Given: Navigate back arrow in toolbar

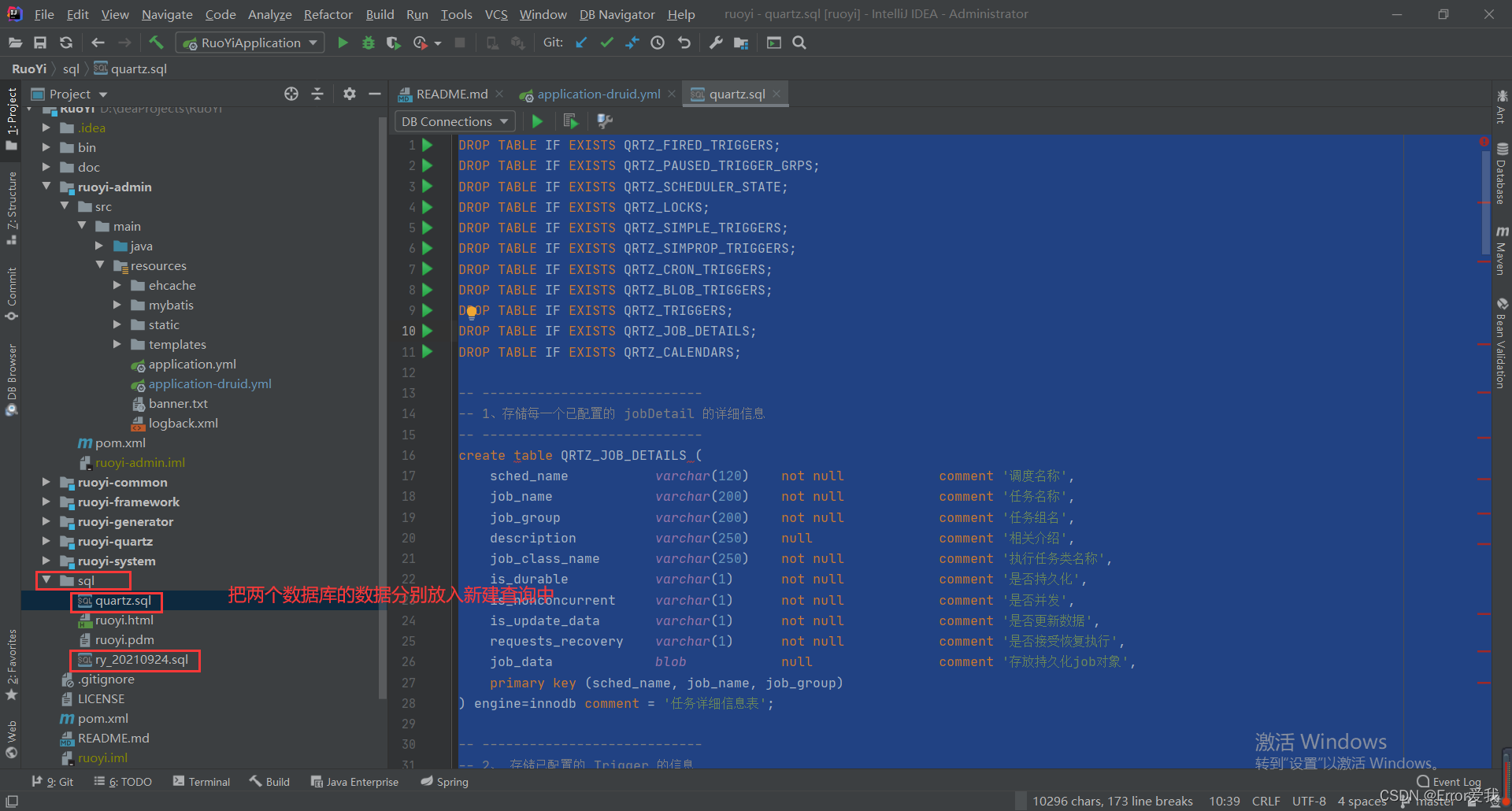Looking at the screenshot, I should pos(98,43).
